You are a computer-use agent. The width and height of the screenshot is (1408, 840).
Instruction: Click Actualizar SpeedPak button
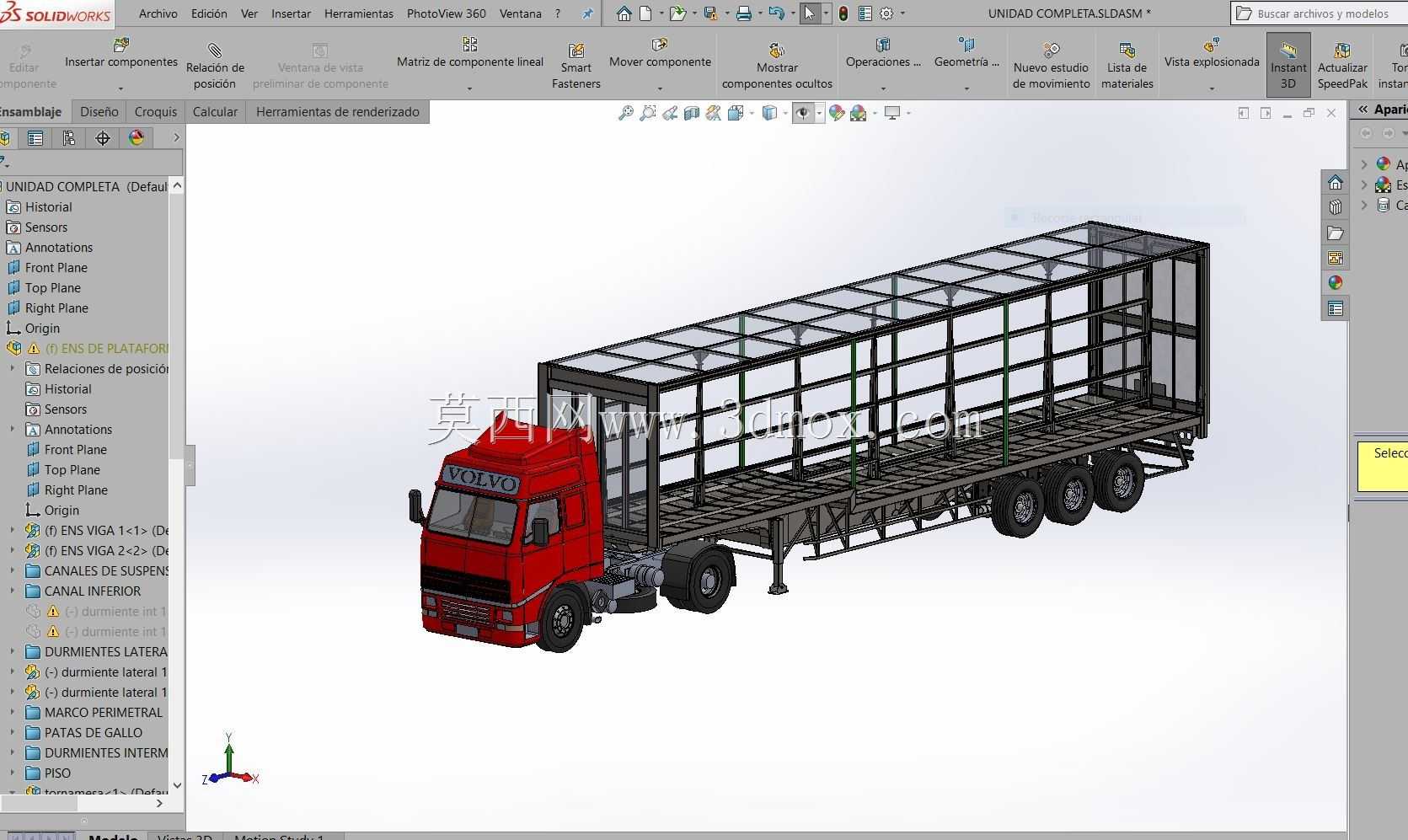coord(1342,65)
